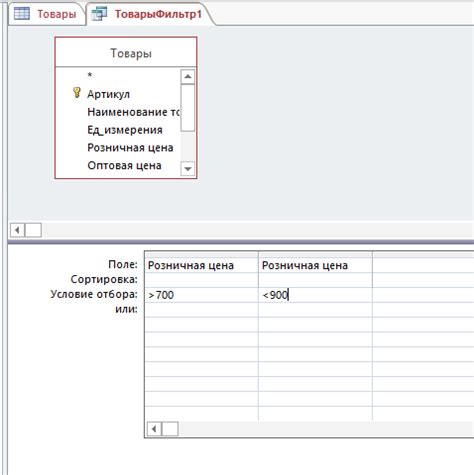Open the first column's Поле cell
Image resolution: width=474 pixels, height=475 pixels.
[x=202, y=265]
